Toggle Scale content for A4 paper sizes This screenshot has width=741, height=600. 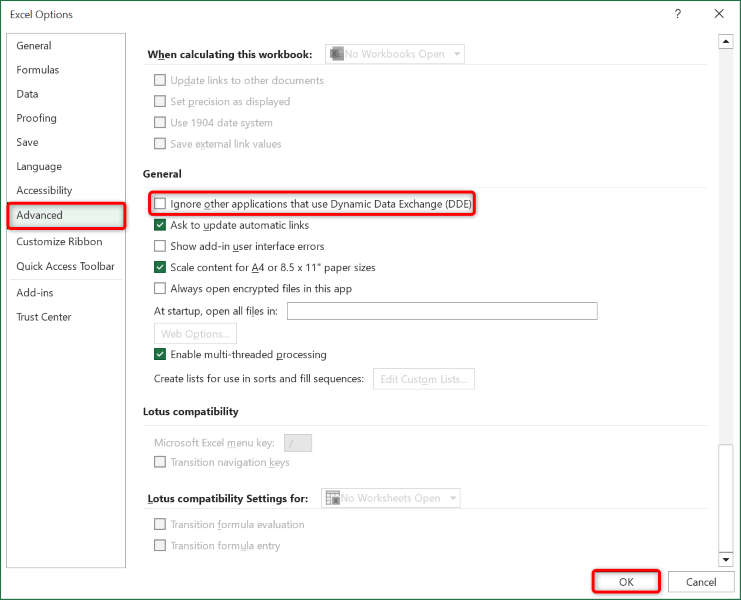coord(160,267)
